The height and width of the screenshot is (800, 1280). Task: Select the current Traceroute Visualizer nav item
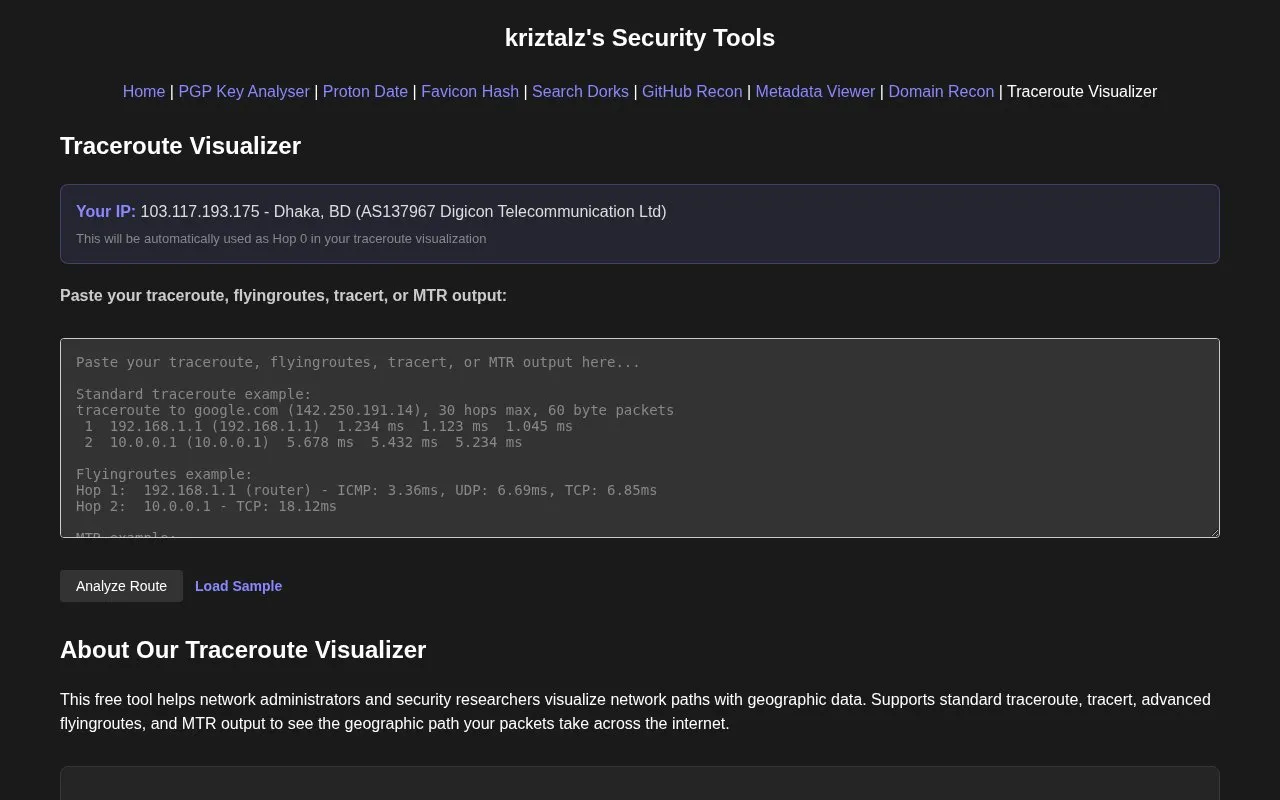pyautogui.click(x=1082, y=91)
